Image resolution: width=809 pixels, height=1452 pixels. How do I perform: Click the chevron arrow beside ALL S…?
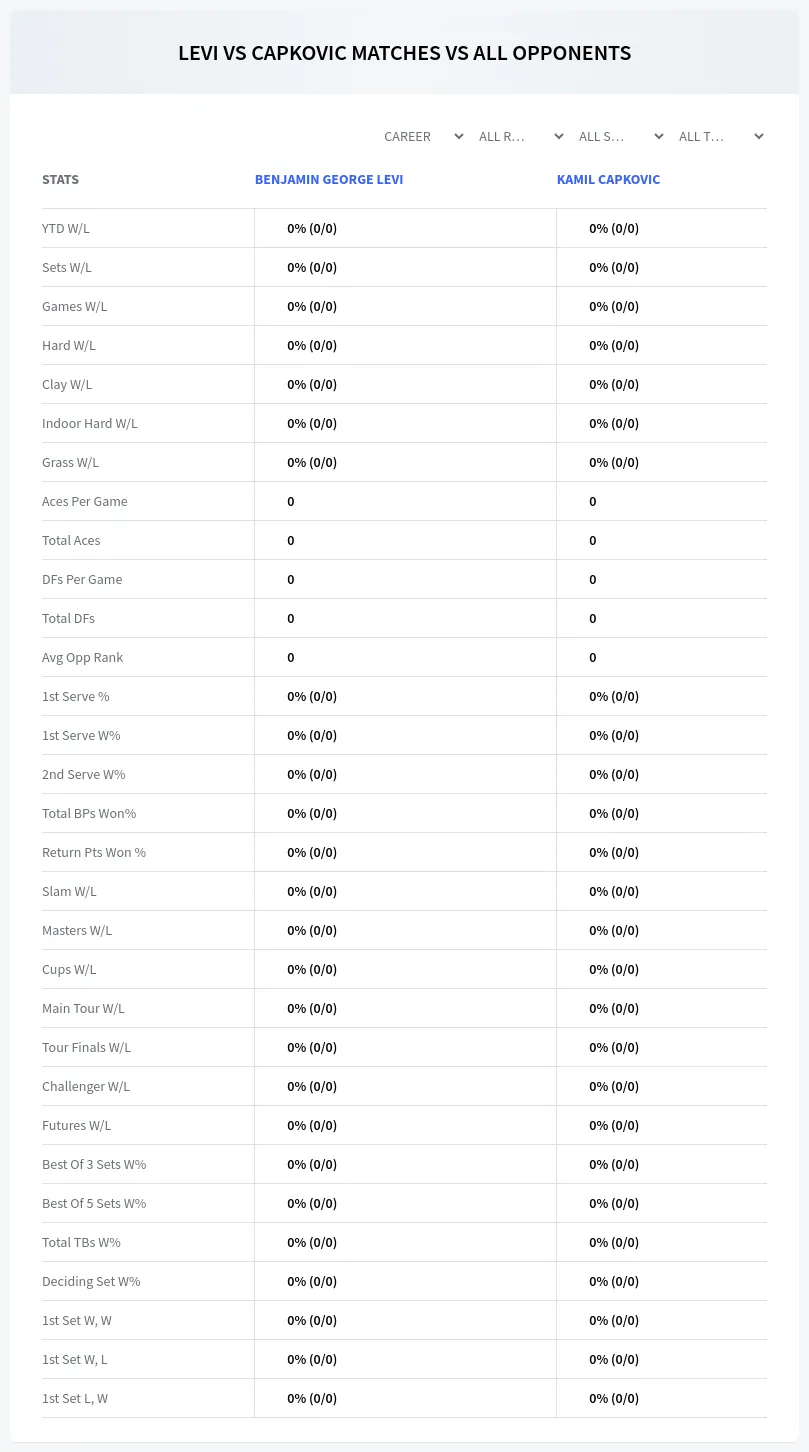659,136
